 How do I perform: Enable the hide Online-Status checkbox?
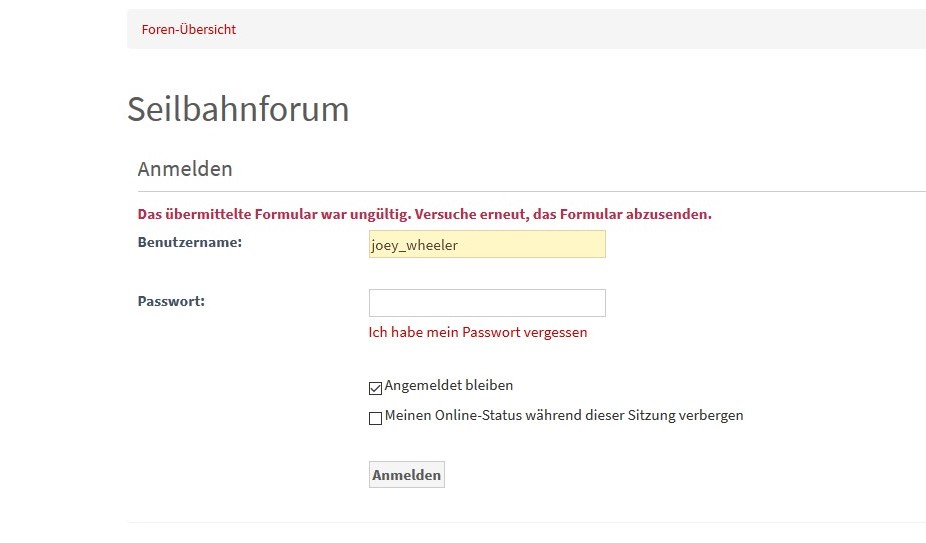[x=376, y=418]
